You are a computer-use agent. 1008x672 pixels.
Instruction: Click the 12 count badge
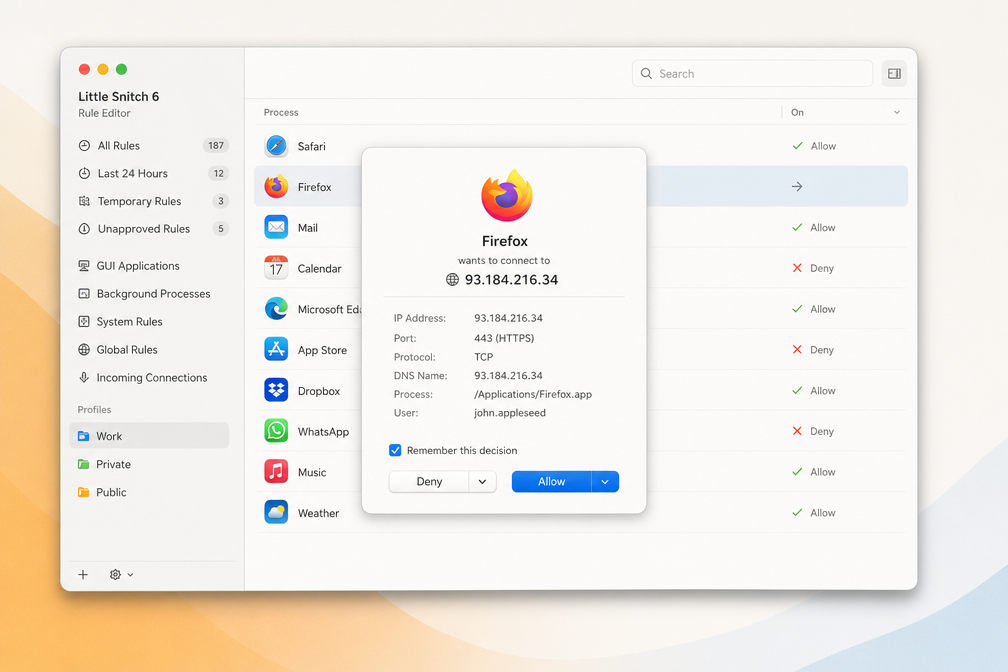(x=219, y=174)
